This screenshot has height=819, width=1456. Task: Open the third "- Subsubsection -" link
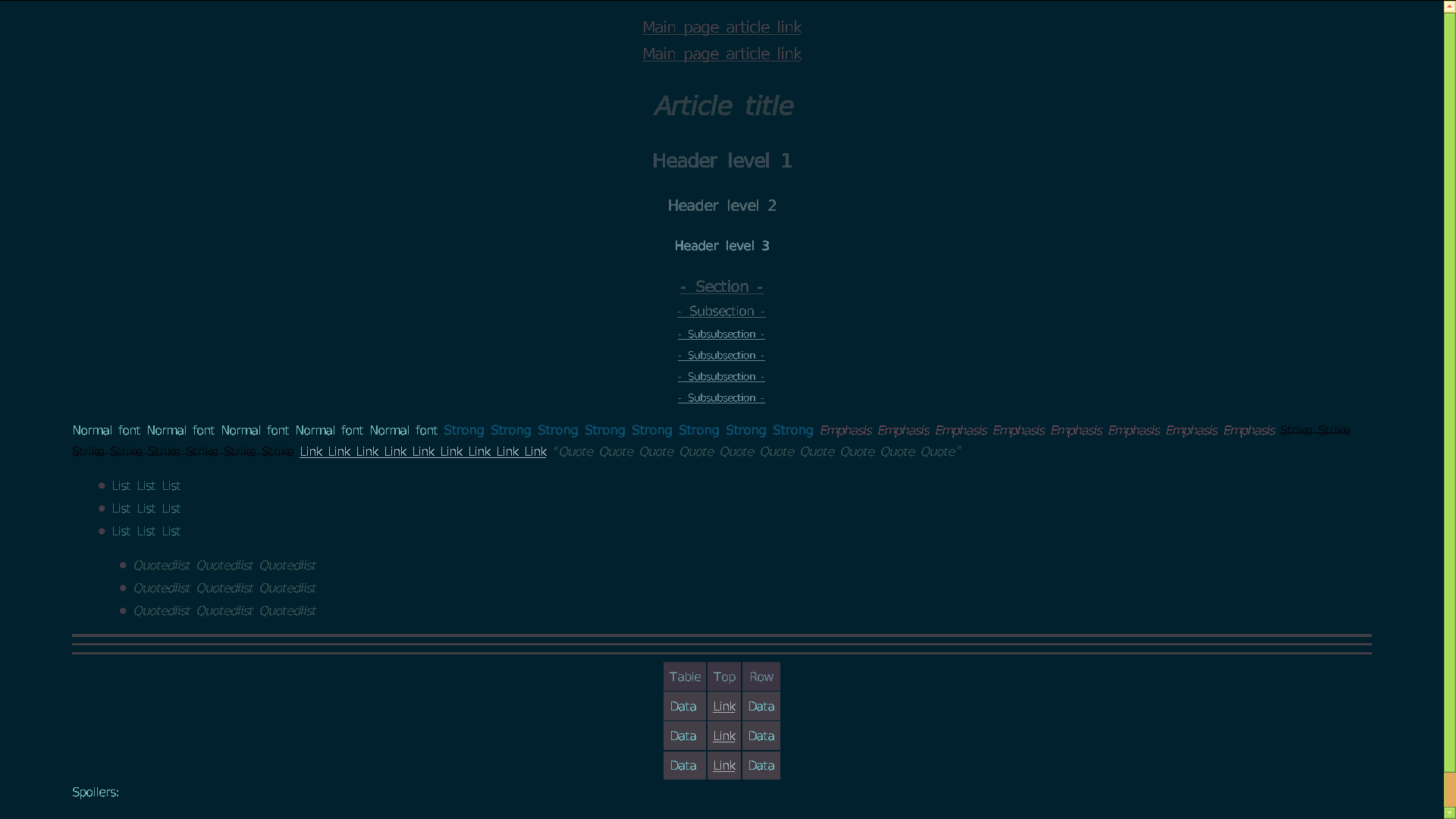(721, 376)
